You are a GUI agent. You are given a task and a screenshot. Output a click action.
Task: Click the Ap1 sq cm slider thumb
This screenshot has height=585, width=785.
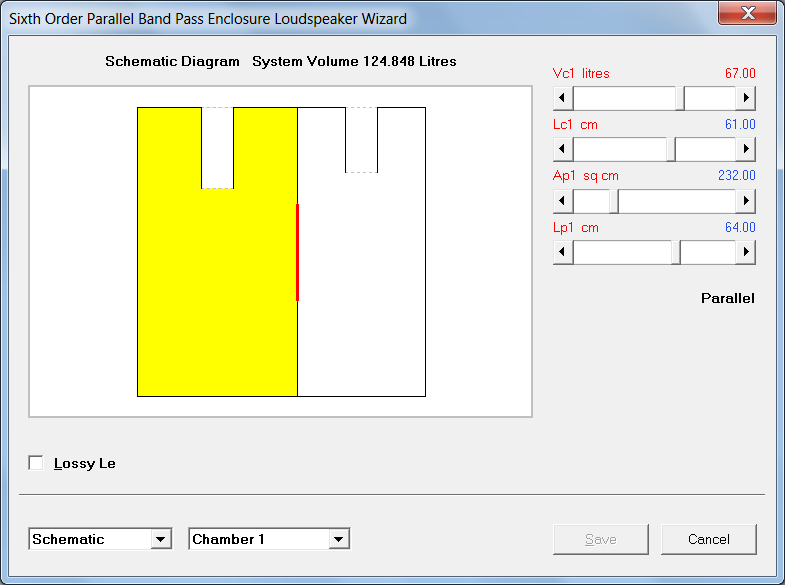tap(614, 201)
